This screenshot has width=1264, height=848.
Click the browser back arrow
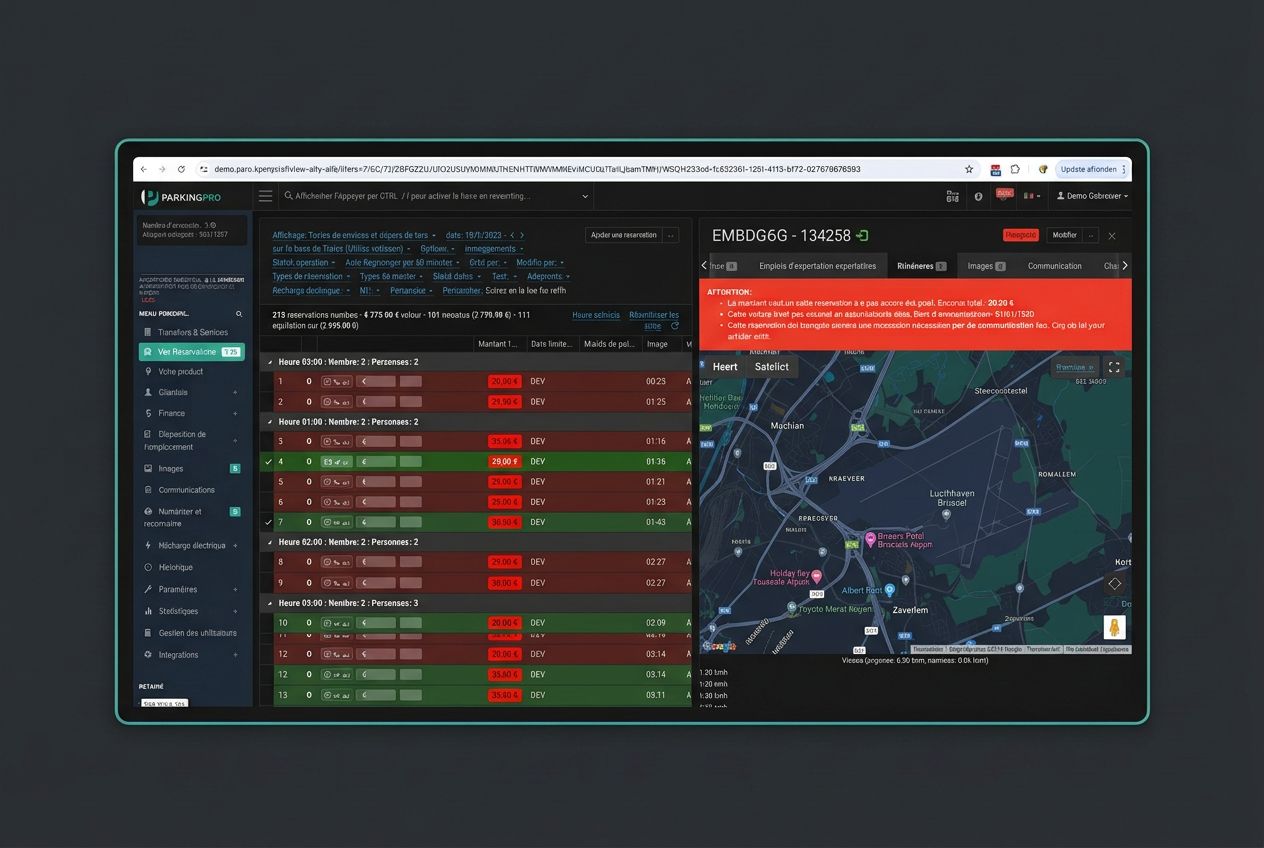[143, 169]
